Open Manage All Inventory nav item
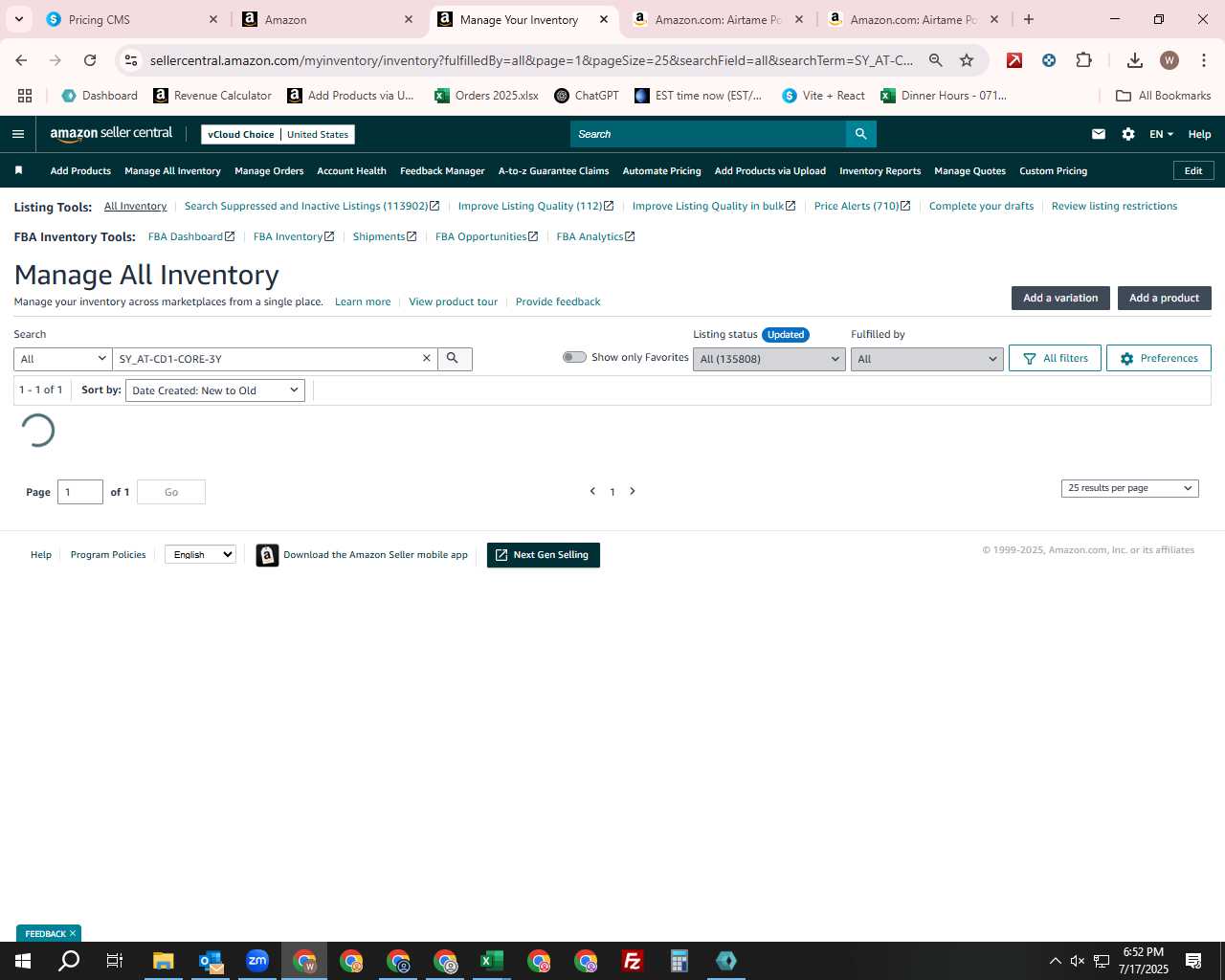 (x=172, y=170)
